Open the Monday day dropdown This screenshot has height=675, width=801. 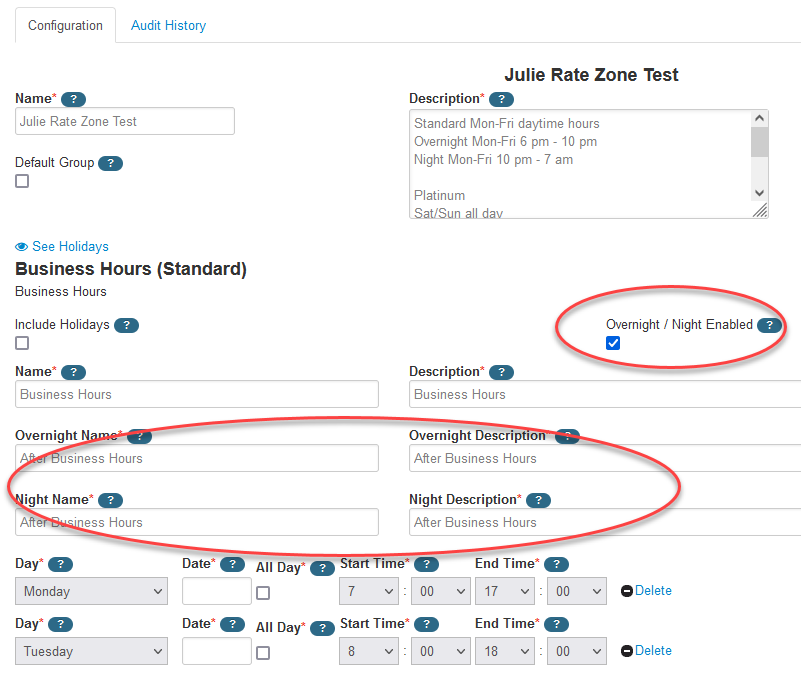(91, 591)
